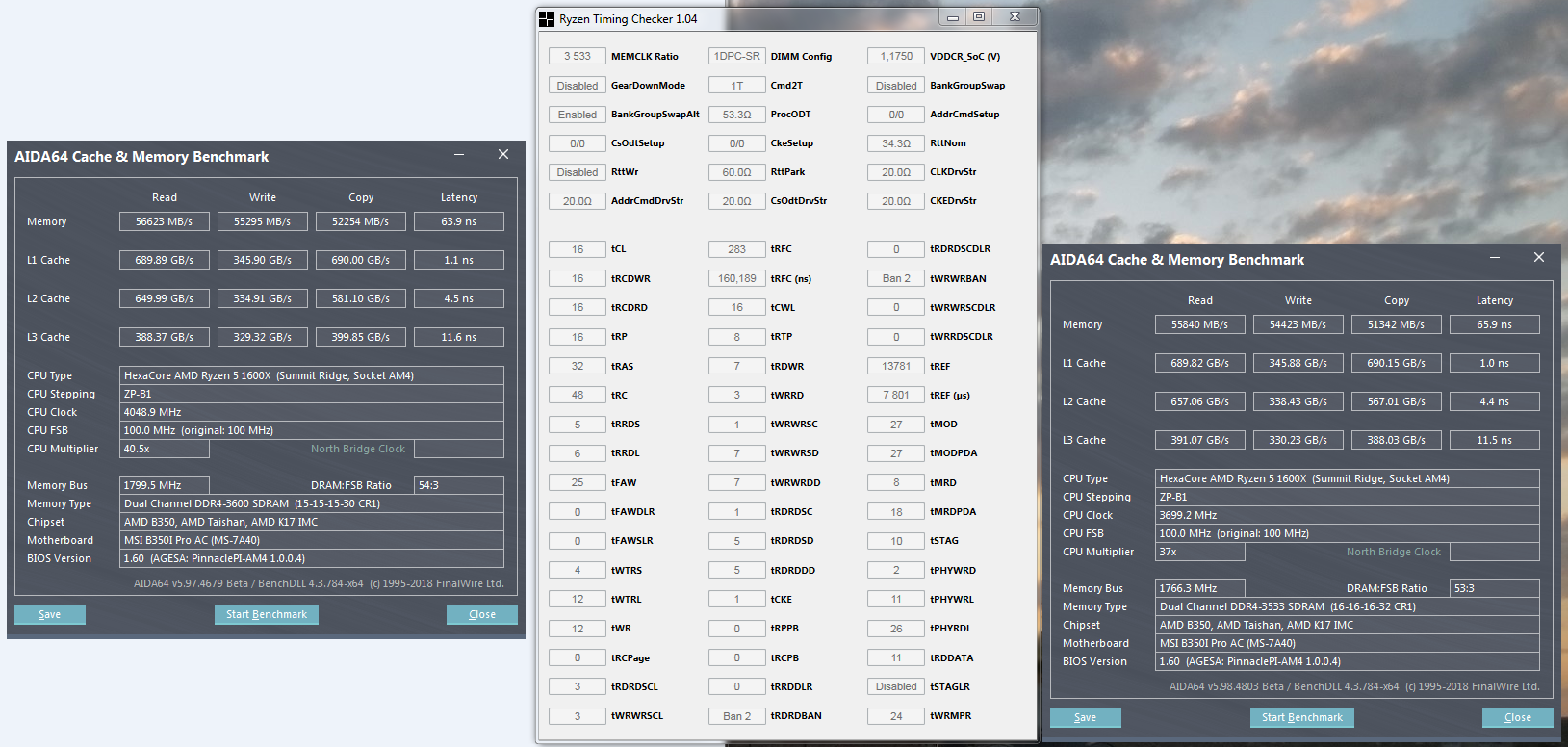Screen dimensions: 1568x747
Task: Click the VDDCR_SoC voltage value 1,1750
Action: pyautogui.click(x=896, y=56)
